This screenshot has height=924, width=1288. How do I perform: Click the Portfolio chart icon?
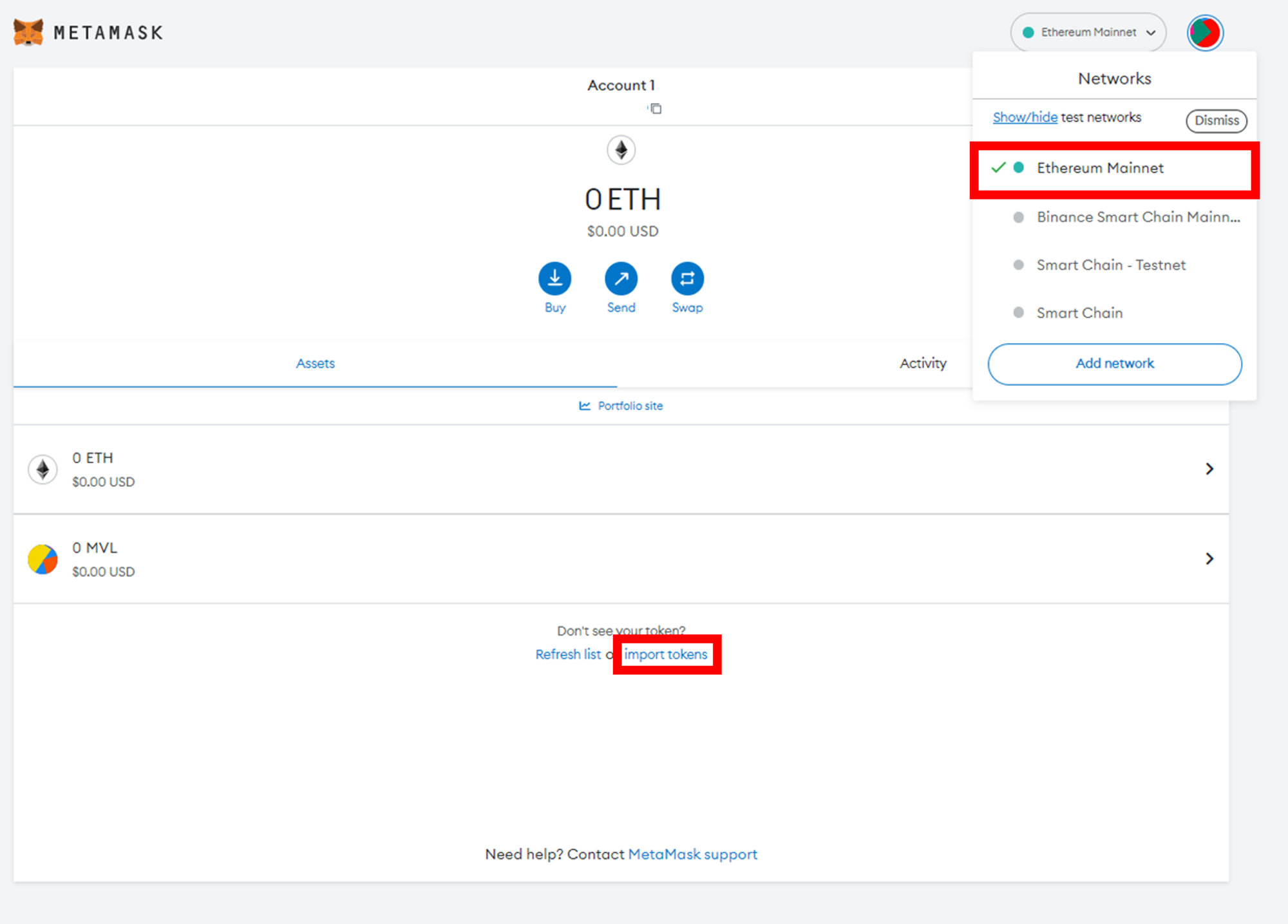point(585,406)
